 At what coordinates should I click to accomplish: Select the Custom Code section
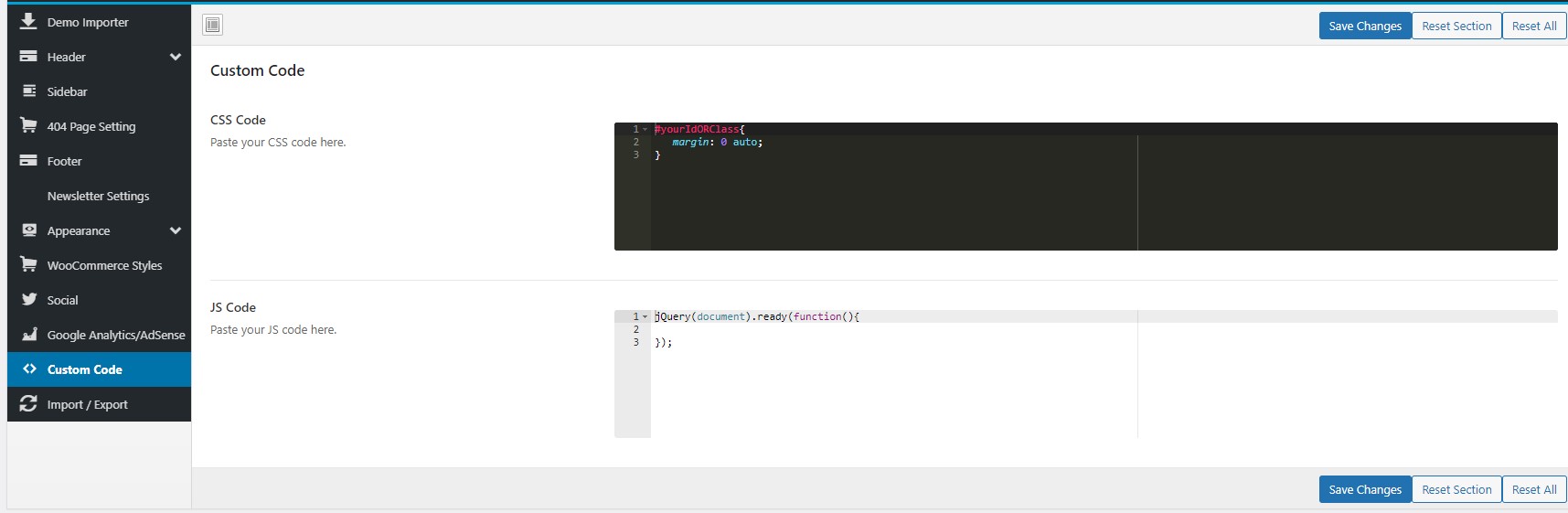click(99, 369)
